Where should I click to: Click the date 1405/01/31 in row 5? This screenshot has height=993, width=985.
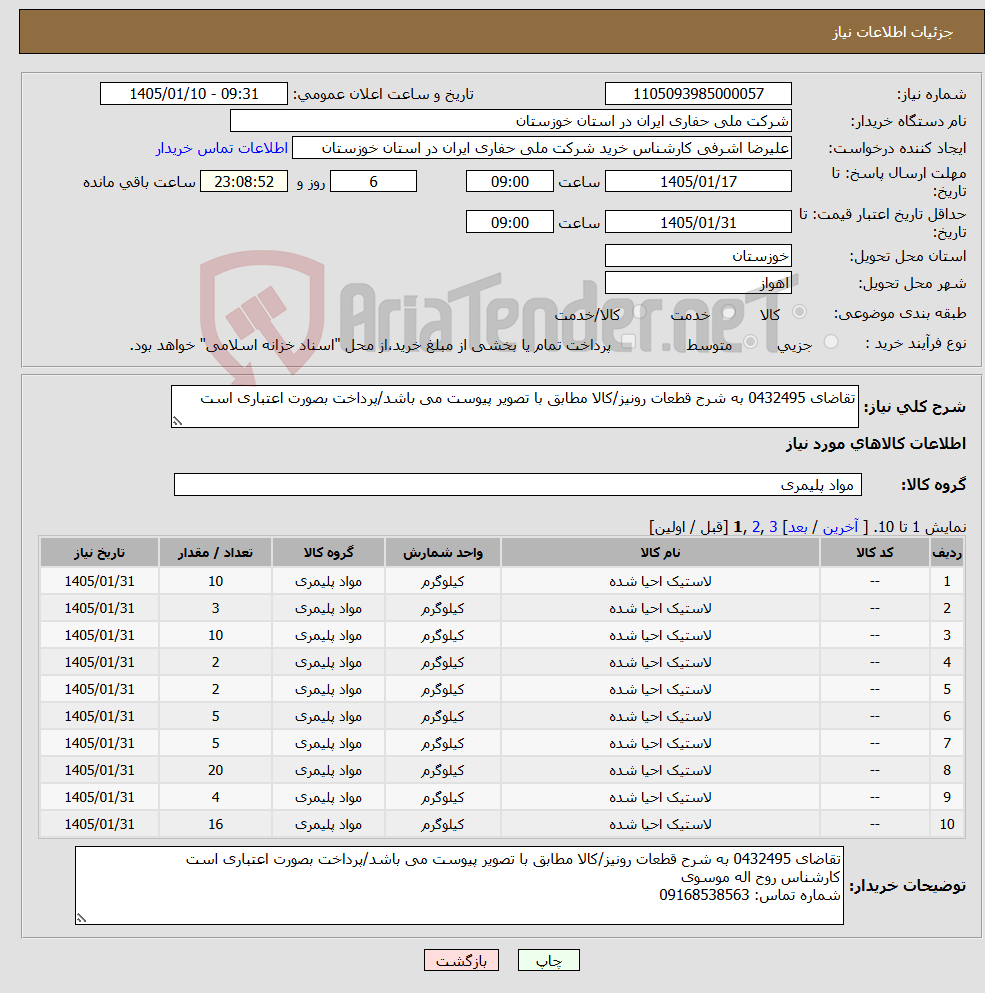click(x=99, y=689)
